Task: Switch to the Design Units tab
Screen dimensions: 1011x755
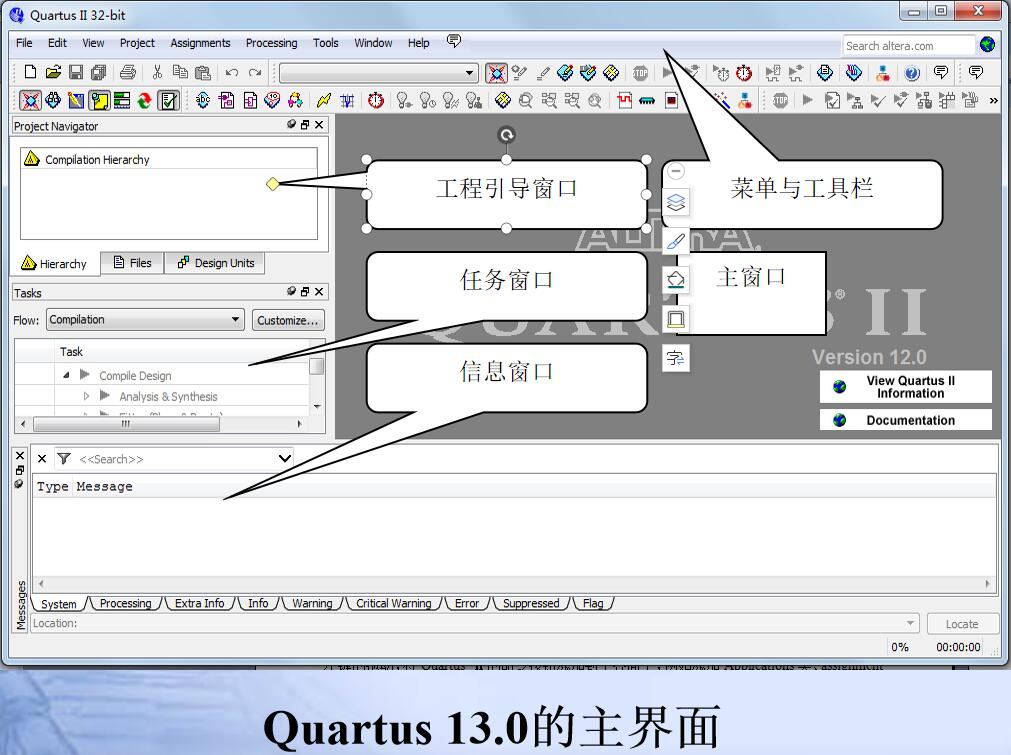Action: pos(214,263)
